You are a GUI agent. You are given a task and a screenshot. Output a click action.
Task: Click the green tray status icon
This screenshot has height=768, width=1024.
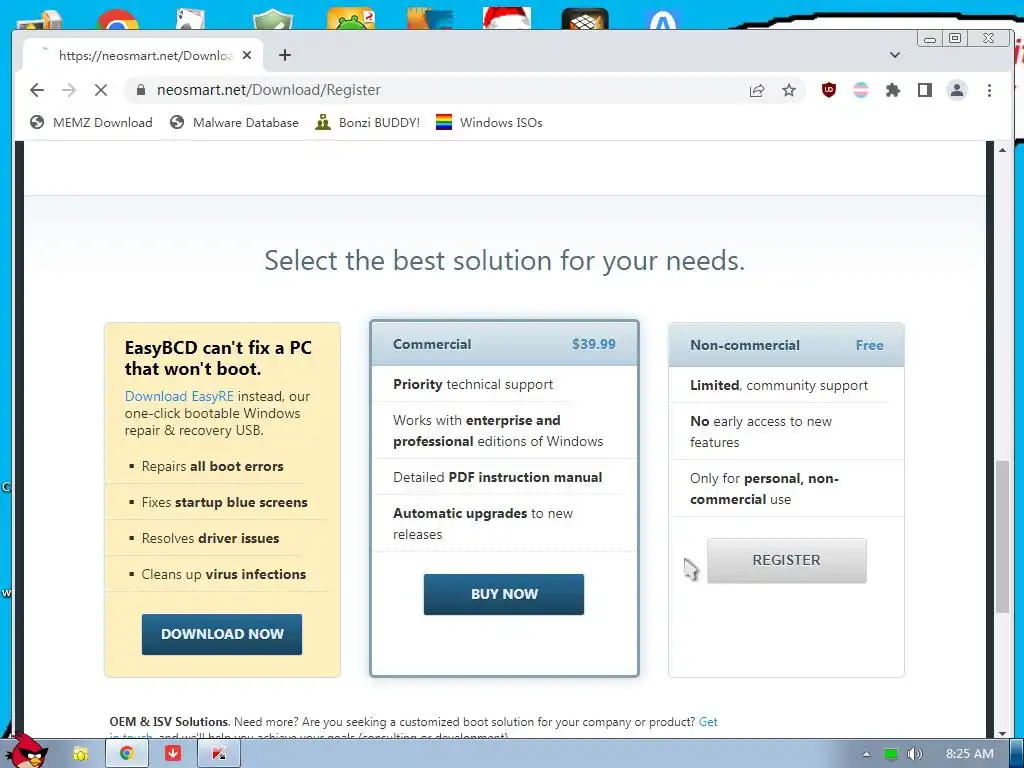[891, 754]
